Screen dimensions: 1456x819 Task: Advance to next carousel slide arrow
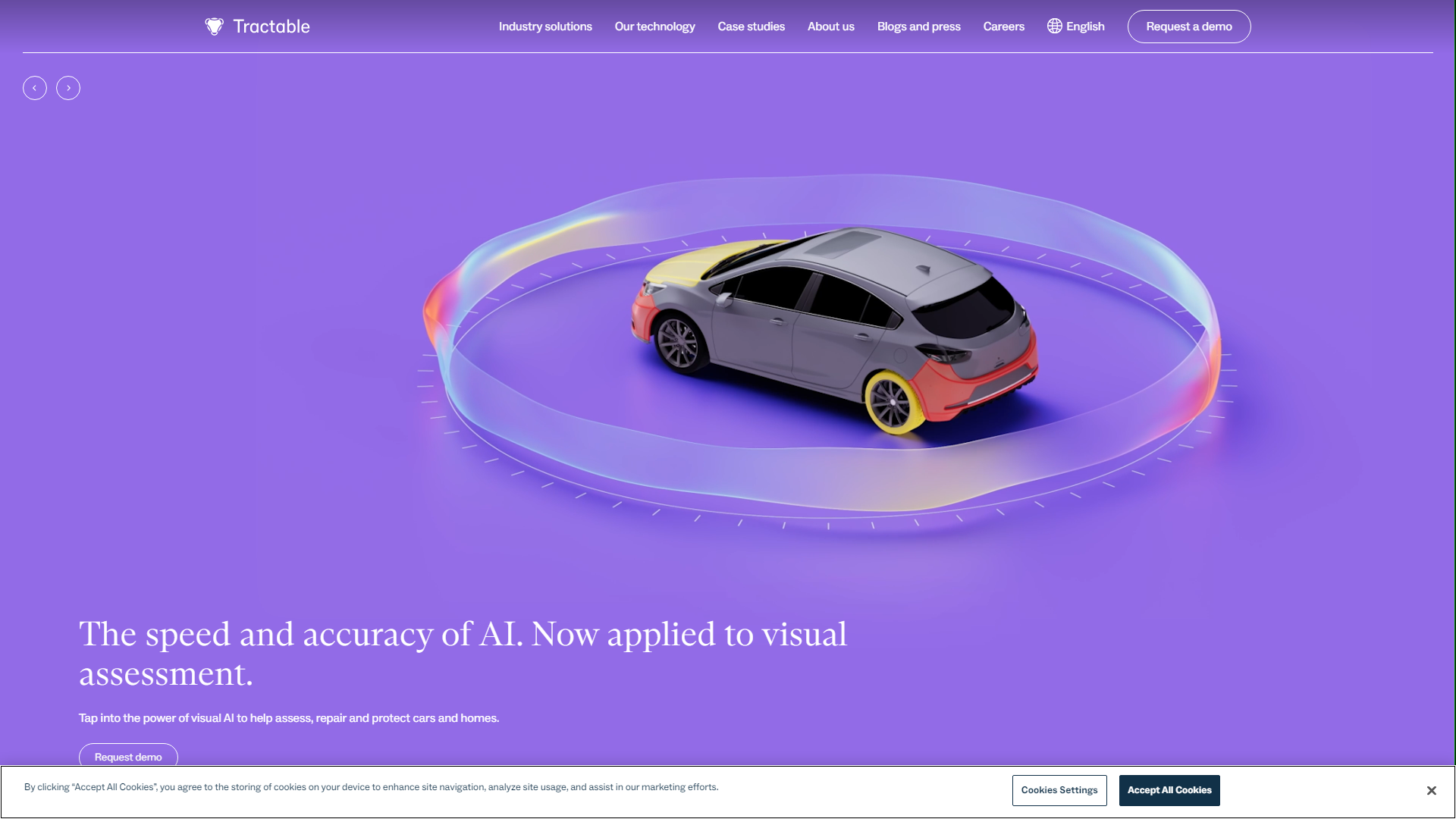pos(68,88)
